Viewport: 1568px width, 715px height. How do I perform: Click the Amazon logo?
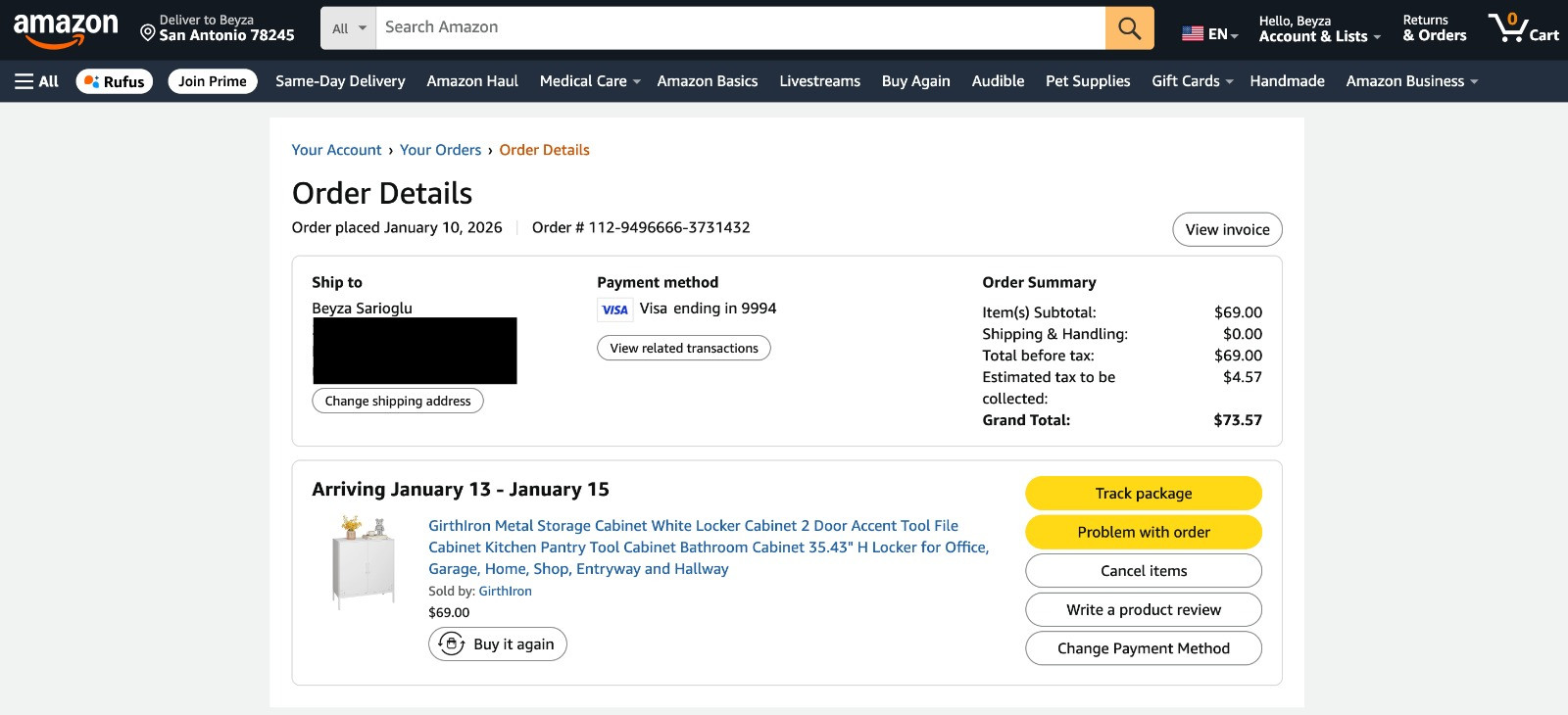66,29
